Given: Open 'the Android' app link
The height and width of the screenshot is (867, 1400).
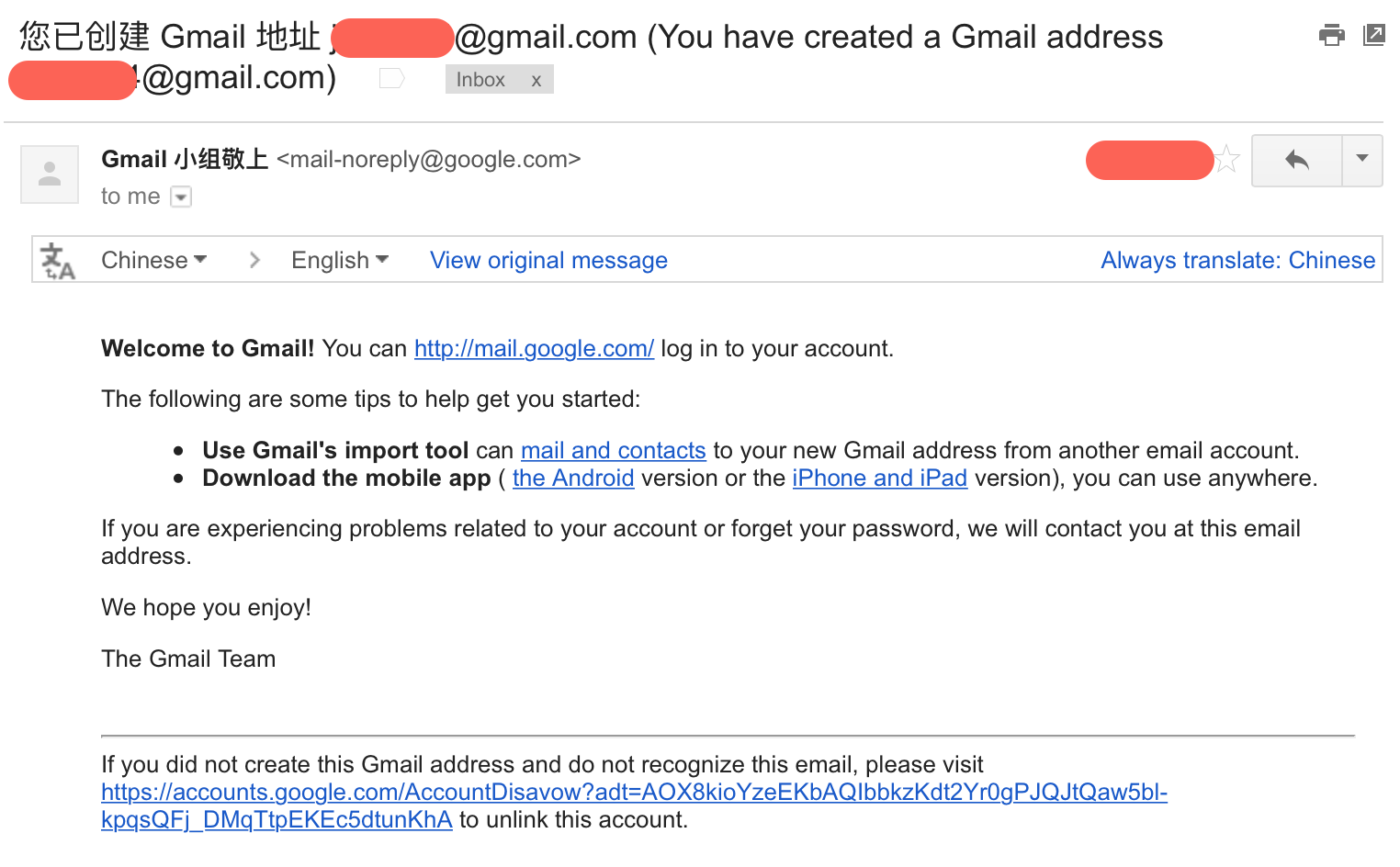Looking at the screenshot, I should pos(573,479).
